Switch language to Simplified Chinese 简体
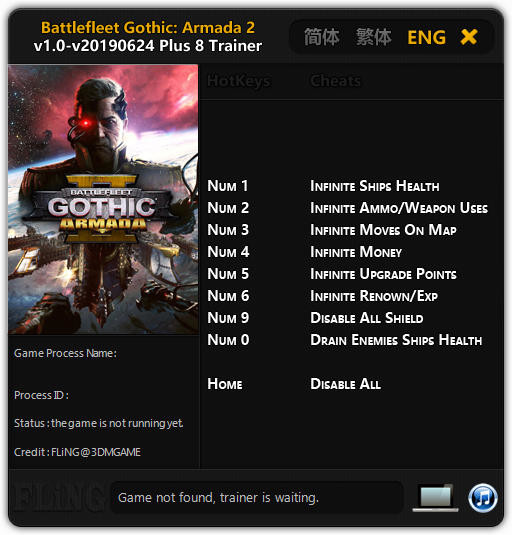 321,37
